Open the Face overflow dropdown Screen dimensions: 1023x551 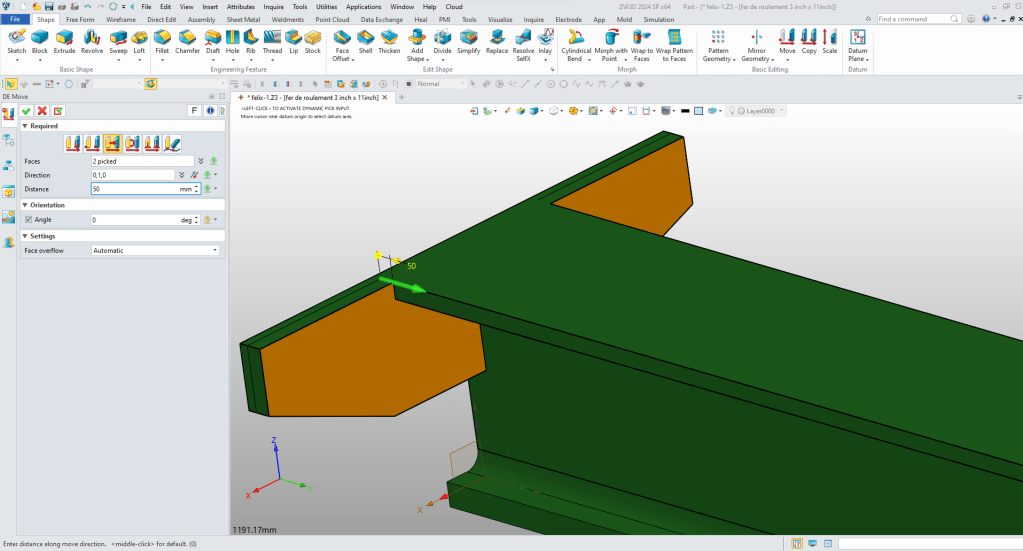tap(155, 250)
